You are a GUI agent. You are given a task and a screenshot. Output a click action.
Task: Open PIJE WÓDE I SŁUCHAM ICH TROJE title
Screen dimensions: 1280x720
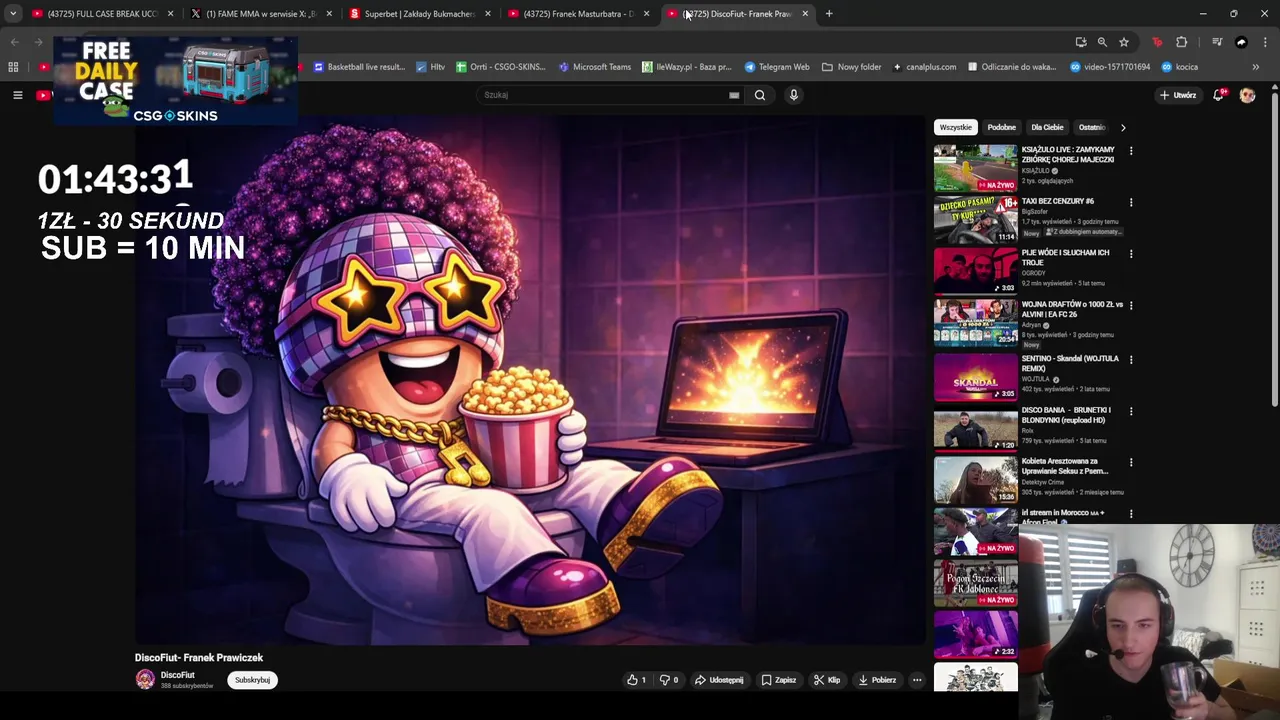1065,257
